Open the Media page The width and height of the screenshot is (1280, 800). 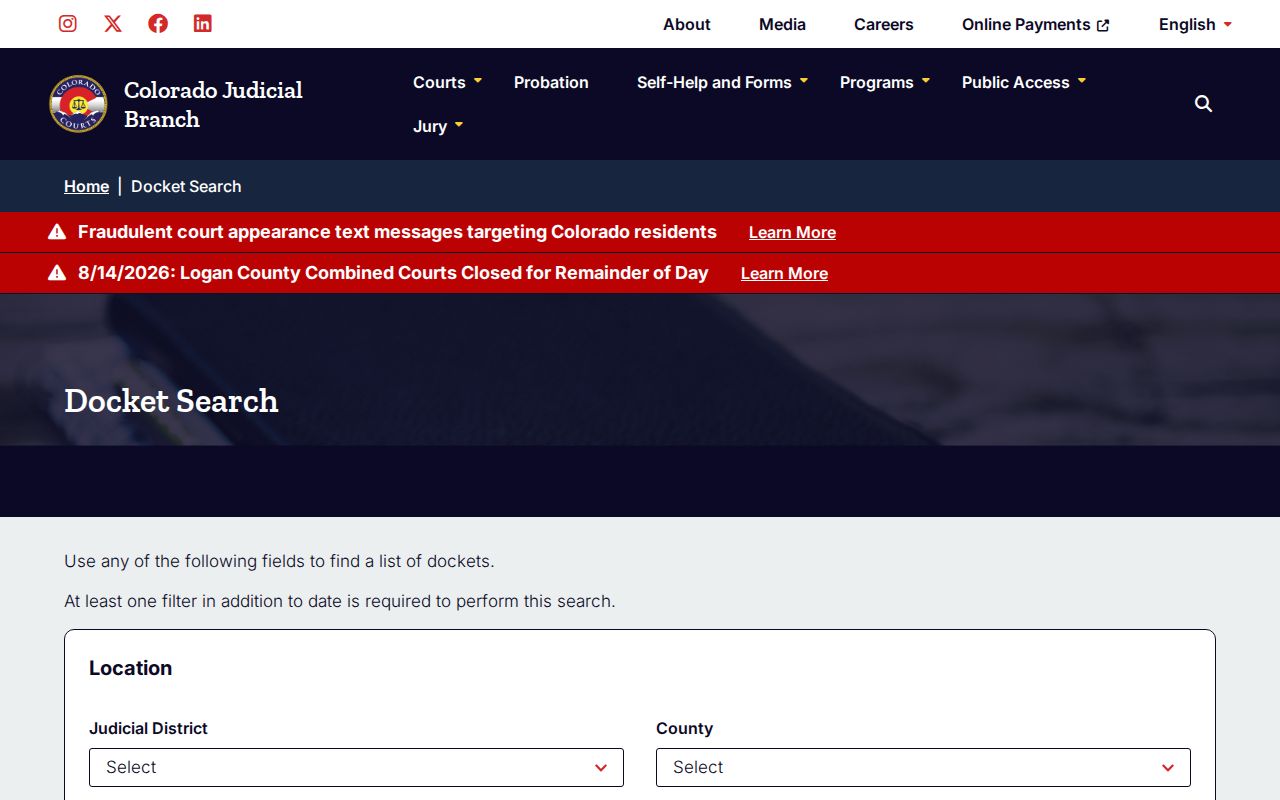(x=782, y=24)
